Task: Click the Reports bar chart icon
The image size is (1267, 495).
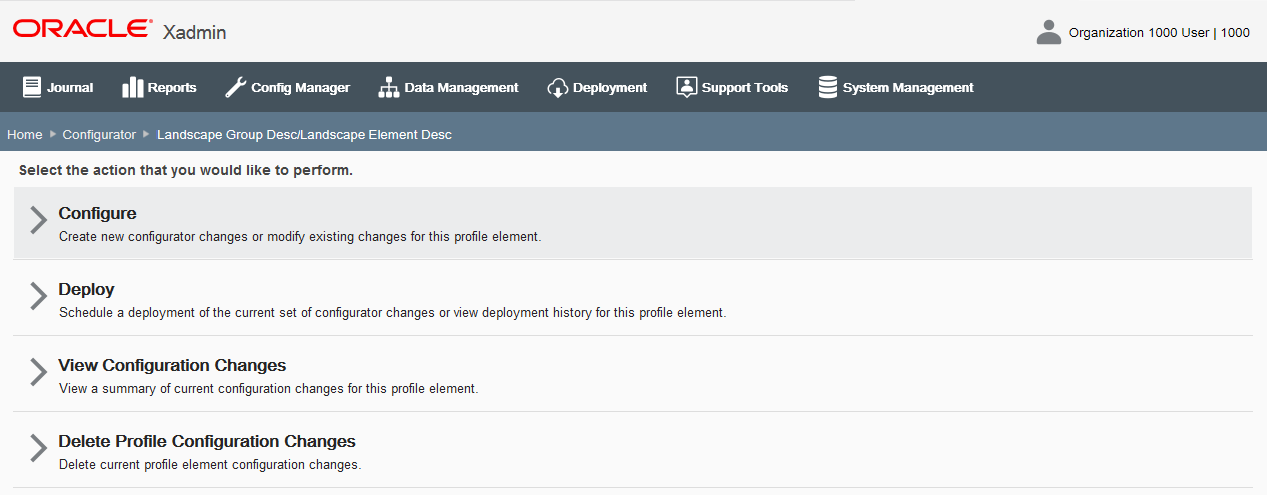Action: point(132,87)
